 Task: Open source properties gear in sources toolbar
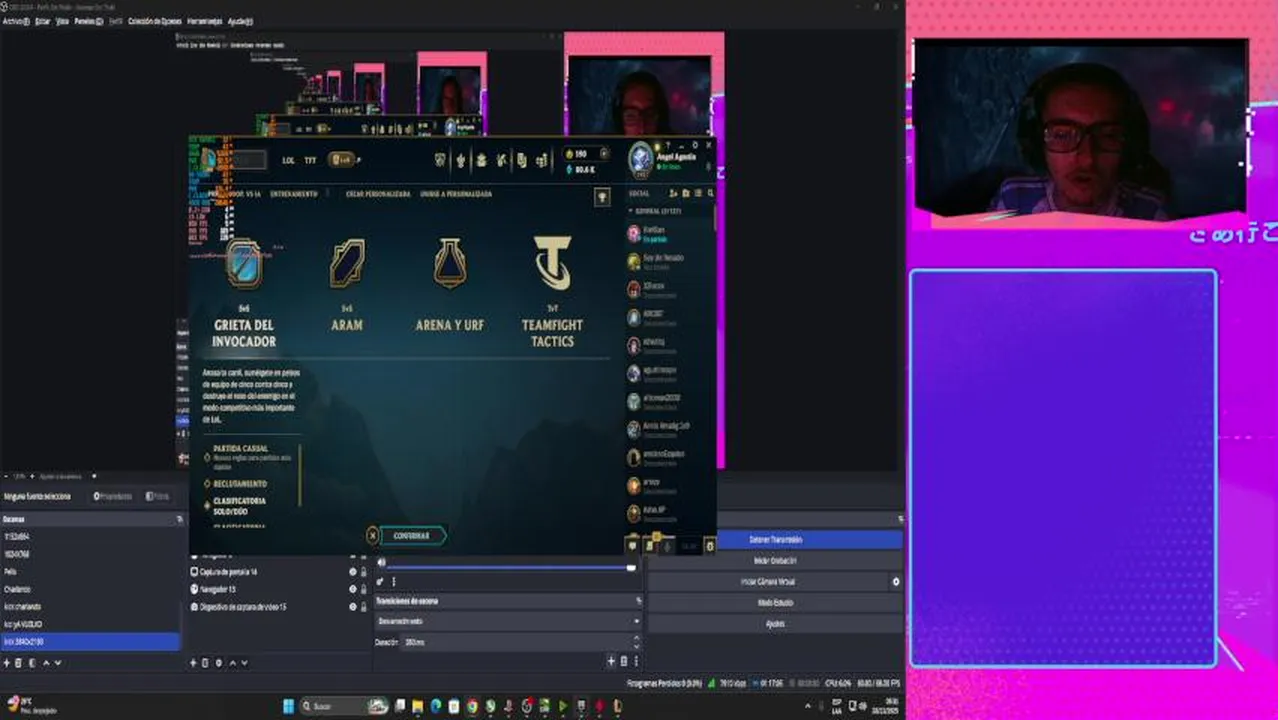coord(220,663)
